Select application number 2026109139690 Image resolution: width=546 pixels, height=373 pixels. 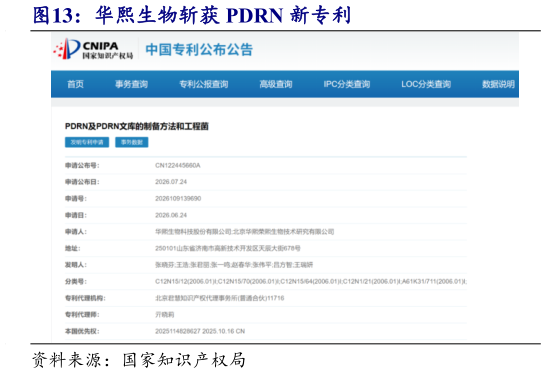point(178,199)
